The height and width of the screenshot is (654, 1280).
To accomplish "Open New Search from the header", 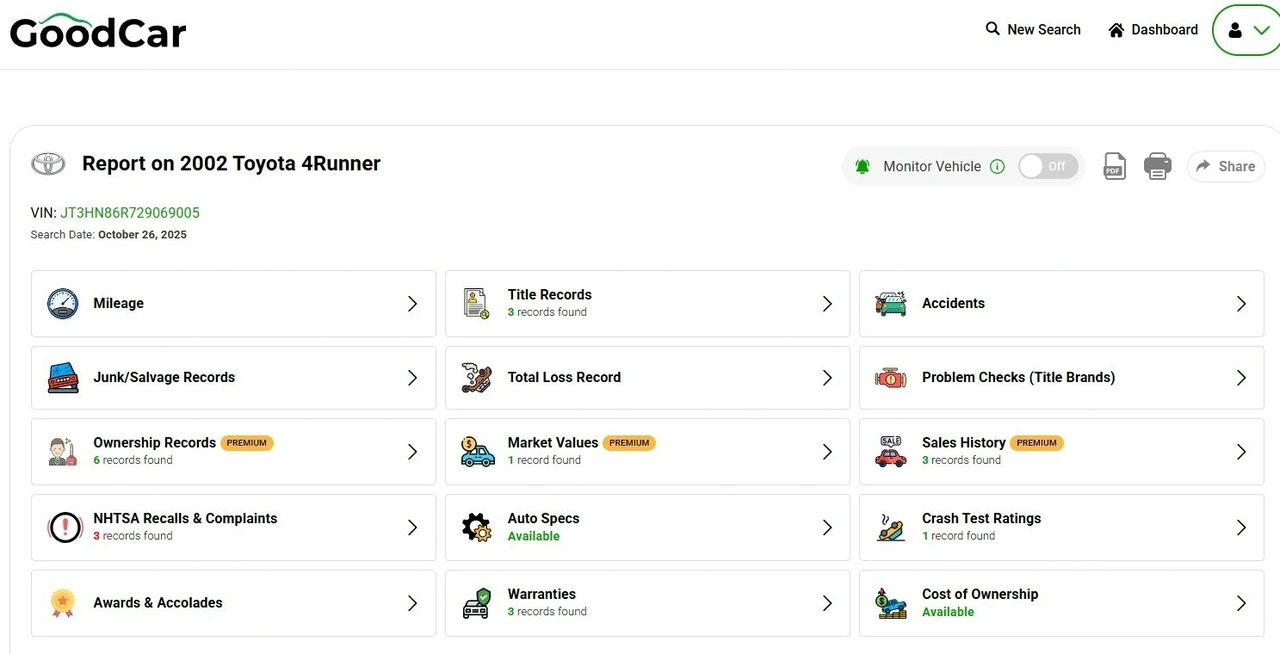I will click(x=1033, y=30).
